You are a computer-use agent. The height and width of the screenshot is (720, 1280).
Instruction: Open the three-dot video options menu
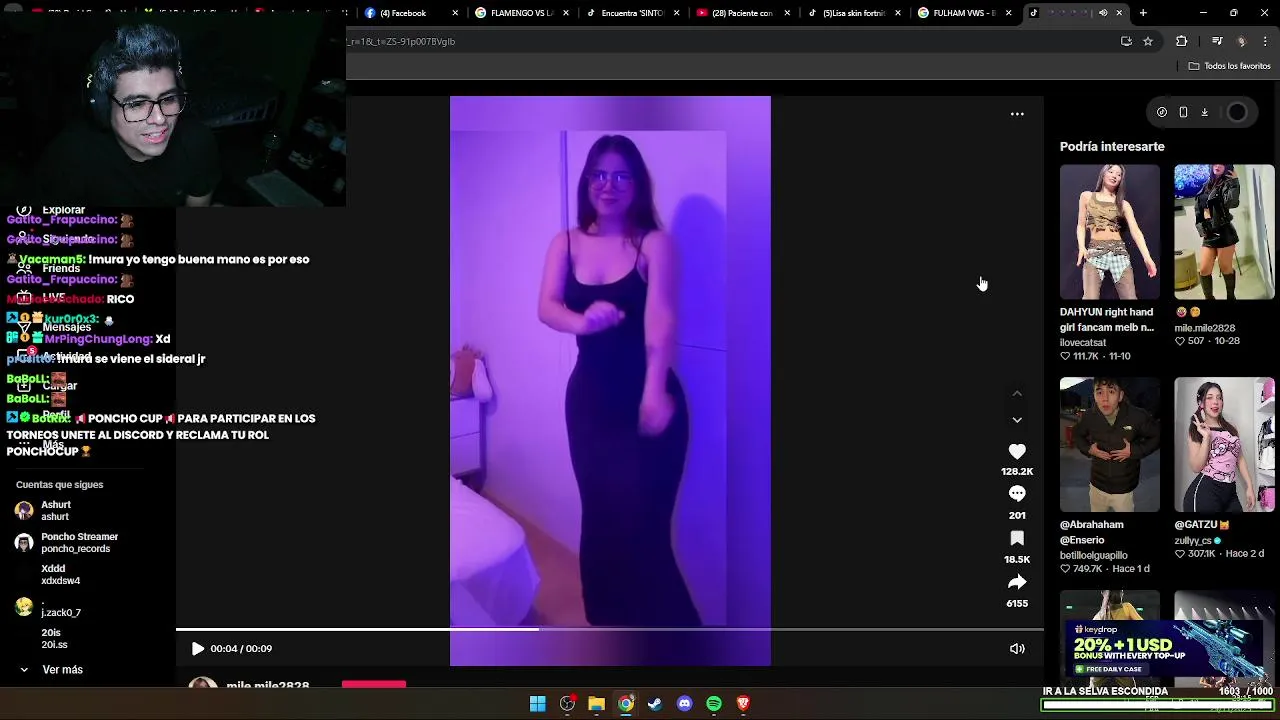(1017, 114)
